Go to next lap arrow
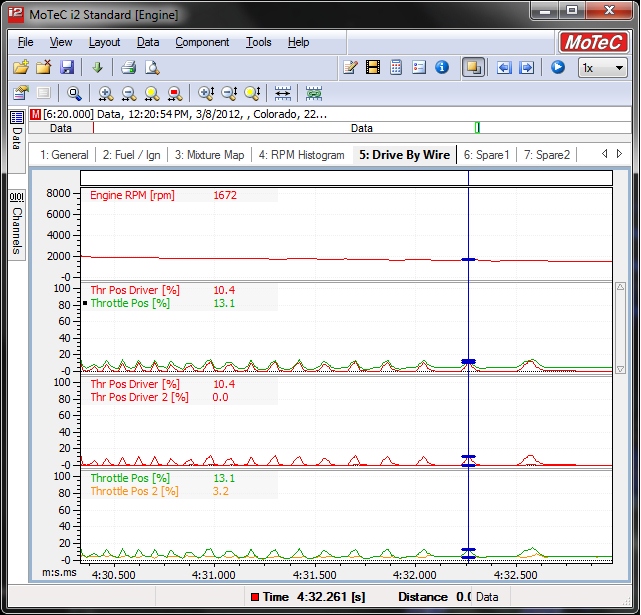Image resolution: width=641 pixels, height=615 pixels. (527, 67)
